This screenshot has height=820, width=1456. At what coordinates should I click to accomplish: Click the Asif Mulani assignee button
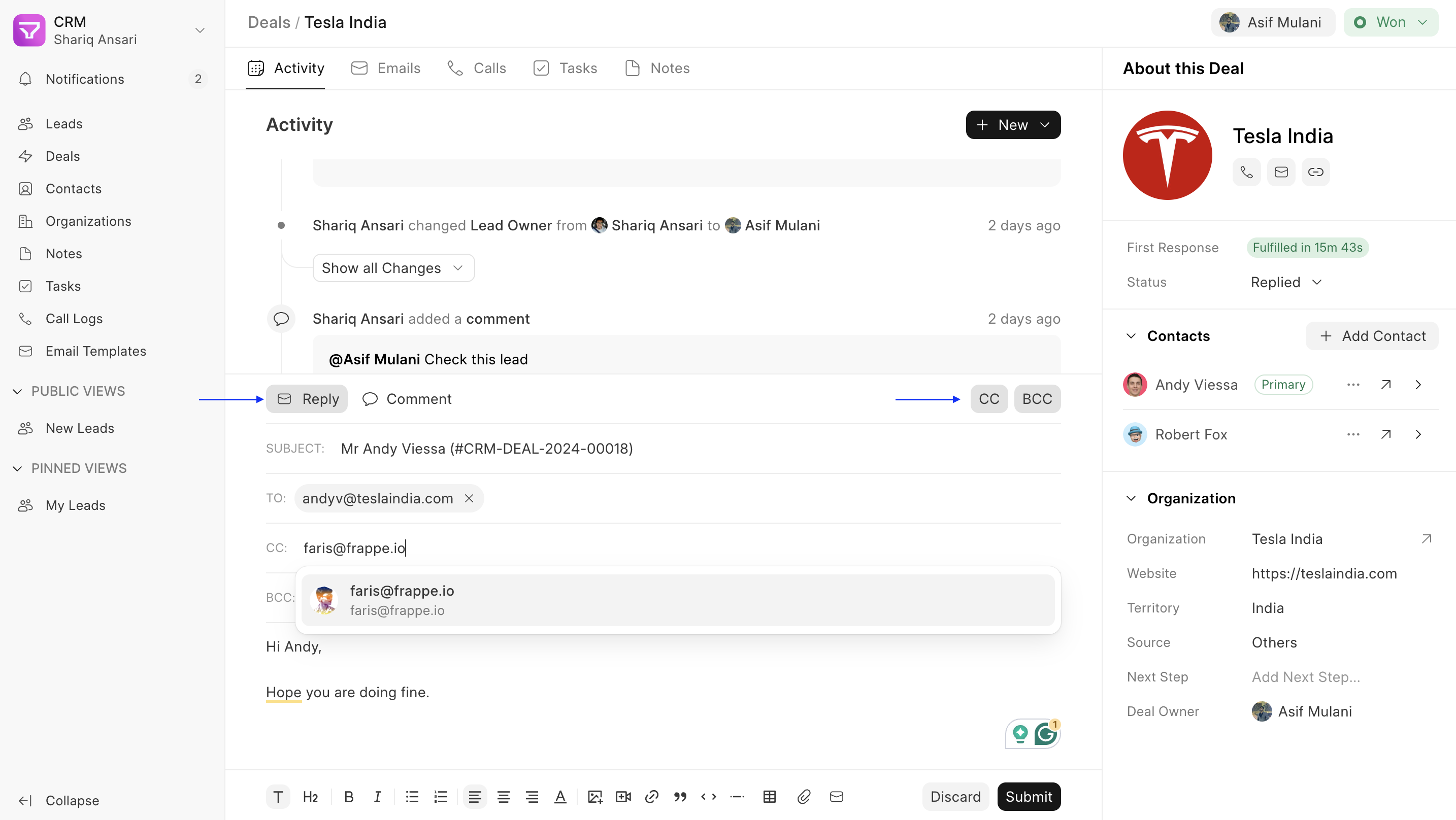point(1273,23)
